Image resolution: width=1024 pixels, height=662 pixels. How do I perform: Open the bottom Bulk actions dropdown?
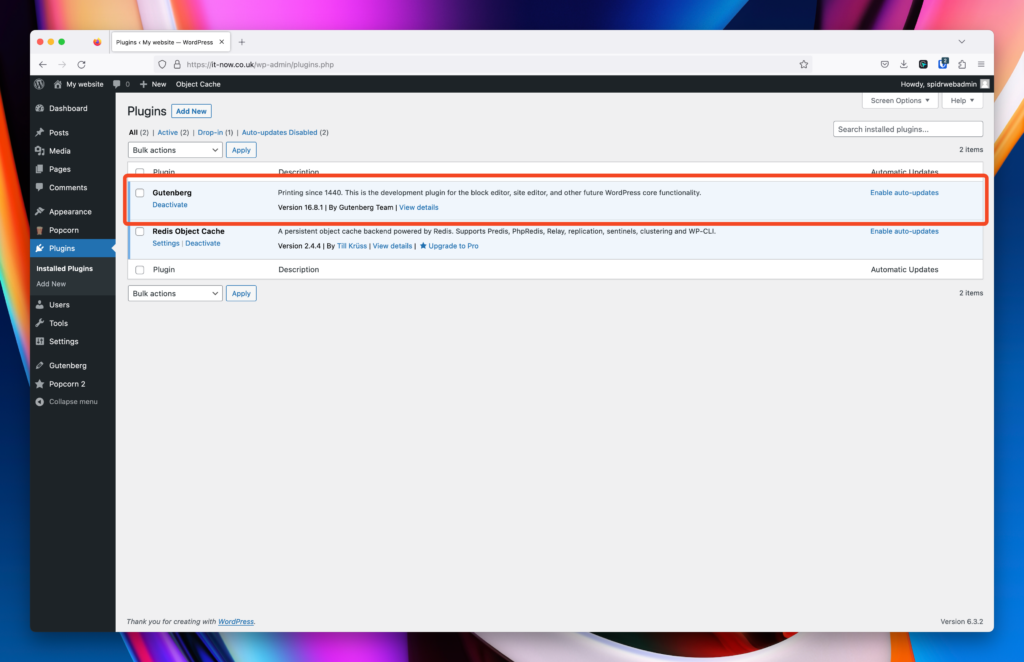[175, 294]
